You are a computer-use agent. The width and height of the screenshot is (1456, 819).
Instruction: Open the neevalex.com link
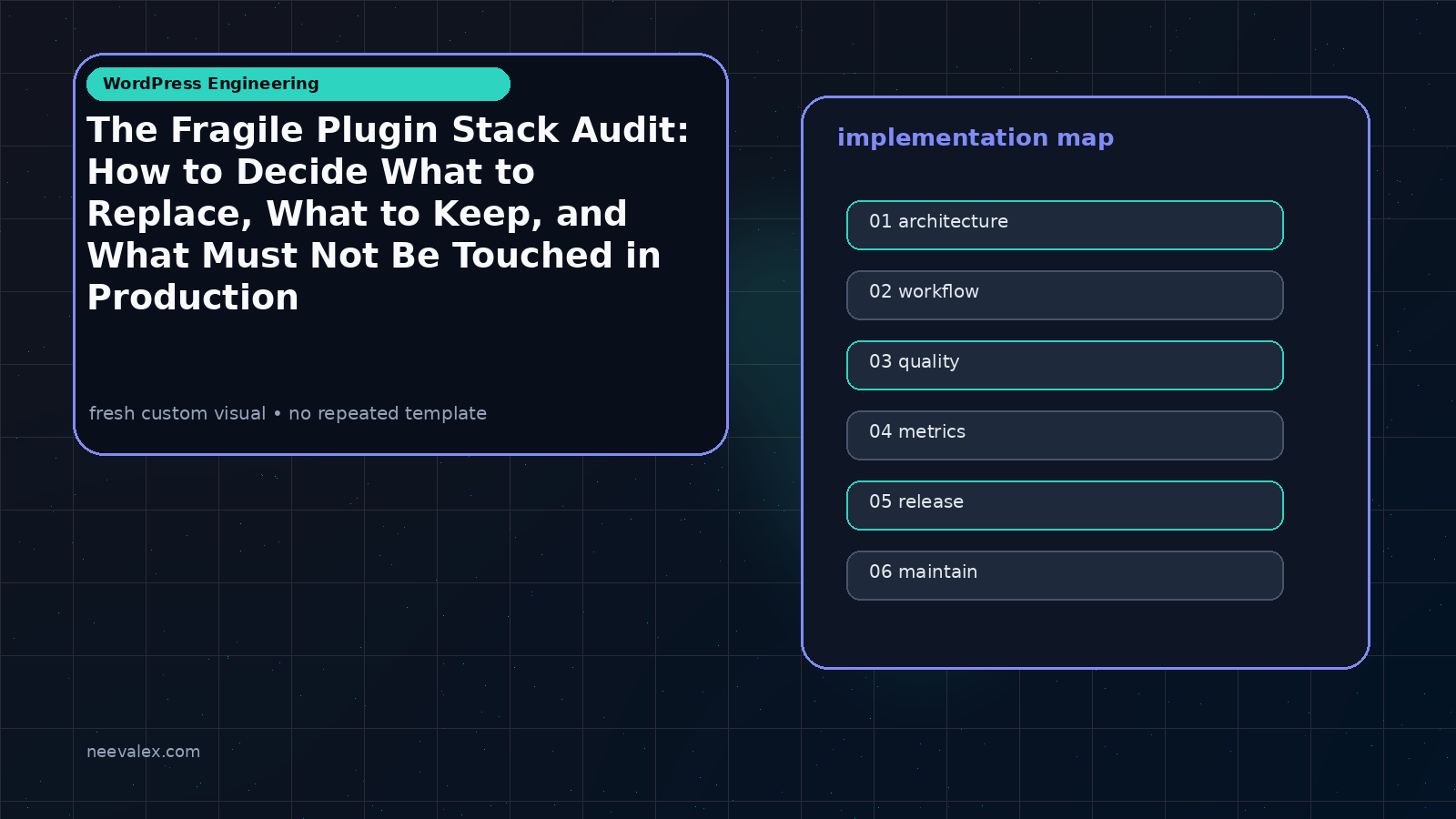click(143, 752)
